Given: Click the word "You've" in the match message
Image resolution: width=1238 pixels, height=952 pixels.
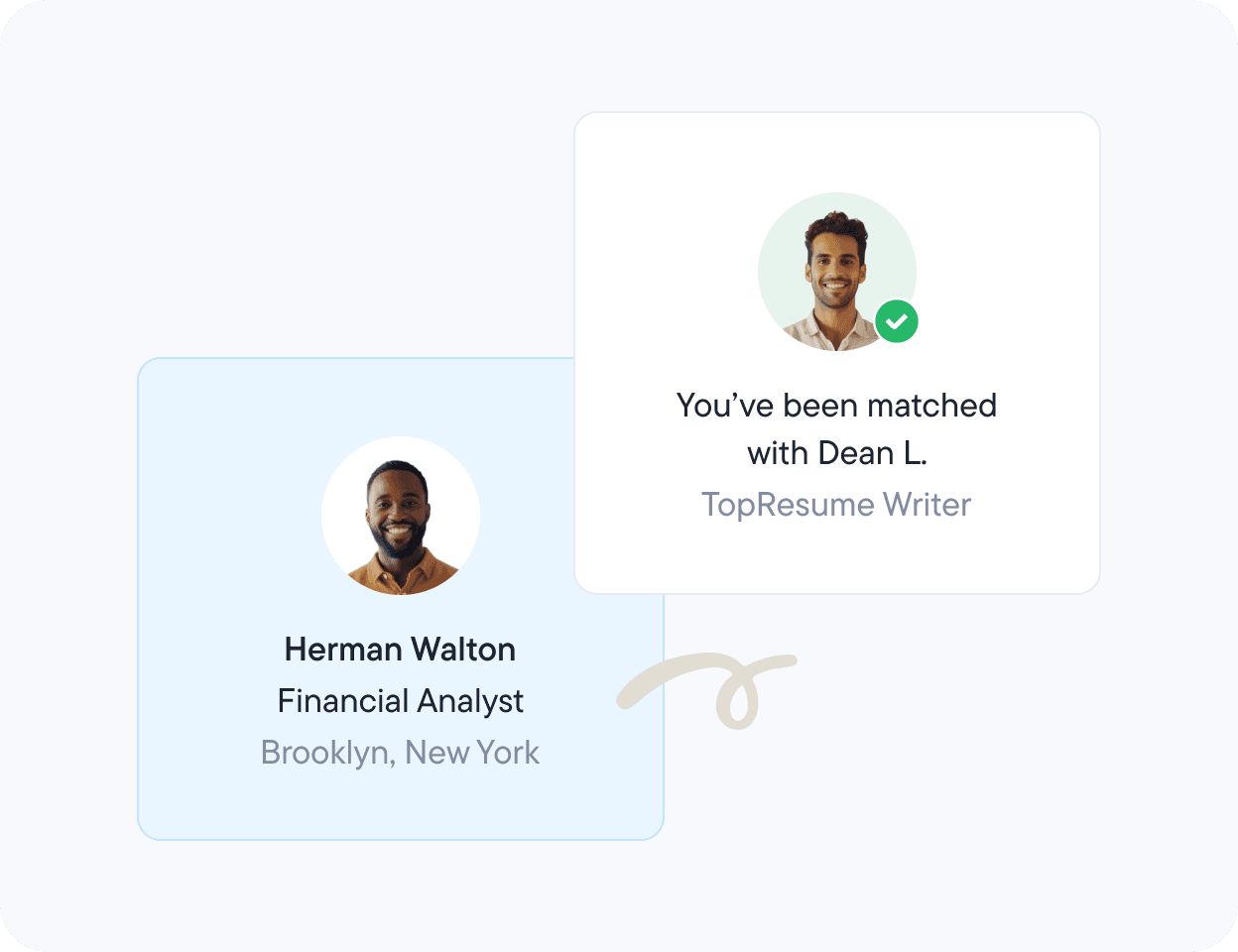Looking at the screenshot, I should click(x=724, y=406).
